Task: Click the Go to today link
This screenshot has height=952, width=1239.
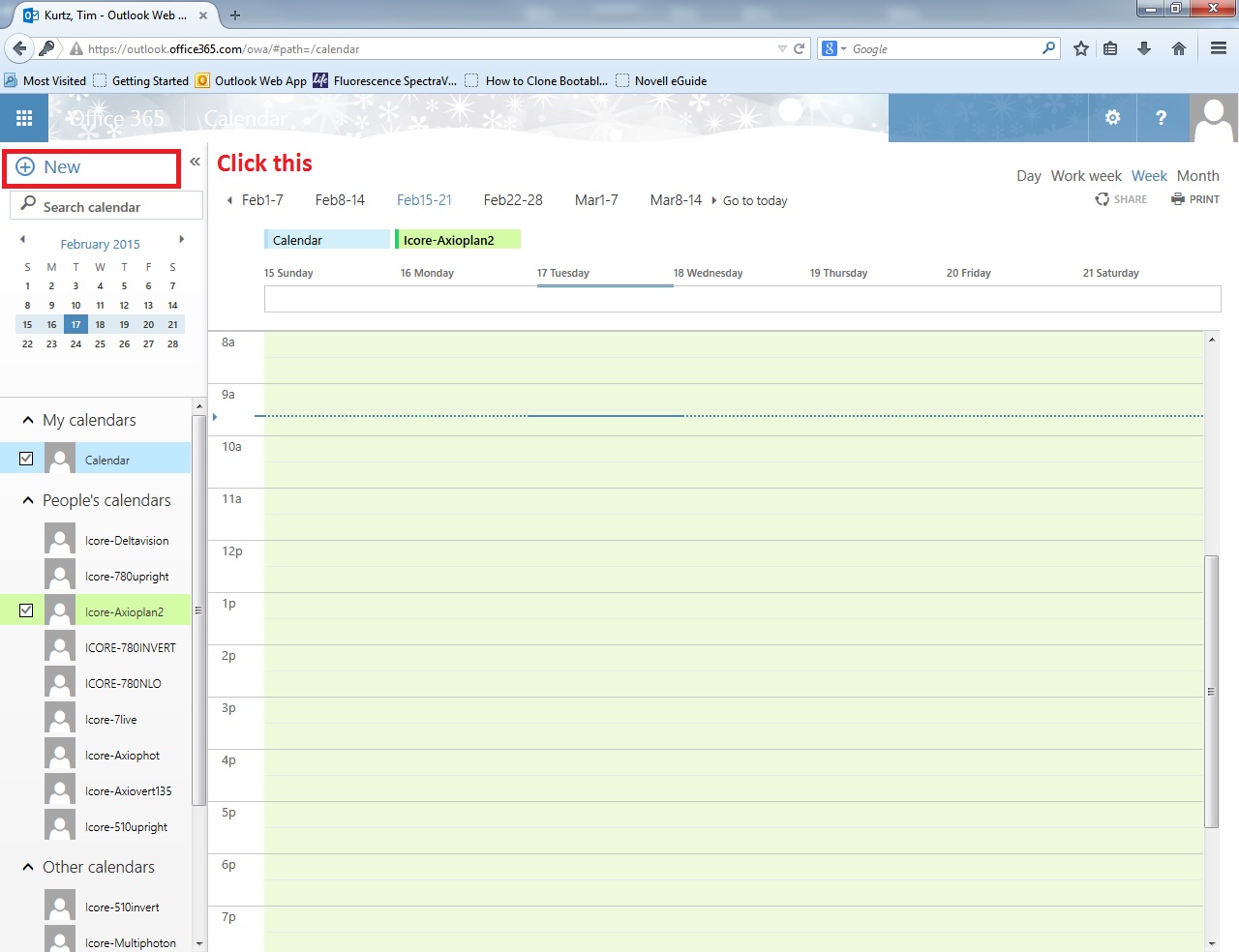Action: [754, 201]
